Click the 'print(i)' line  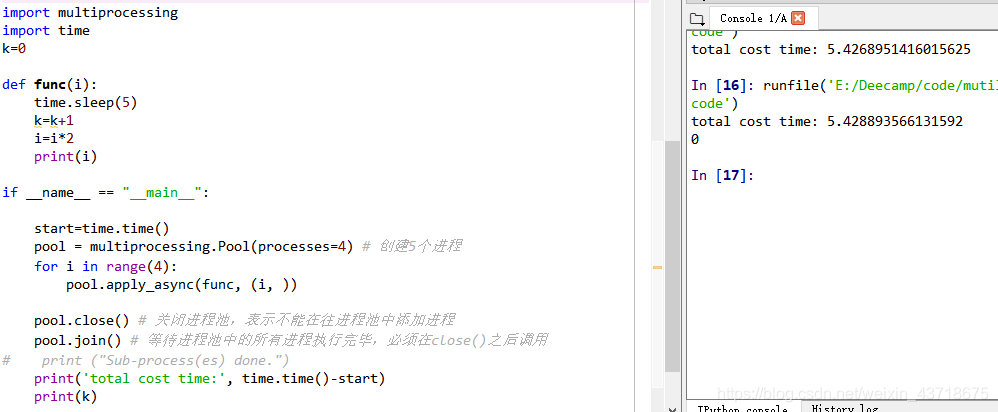click(x=66, y=157)
